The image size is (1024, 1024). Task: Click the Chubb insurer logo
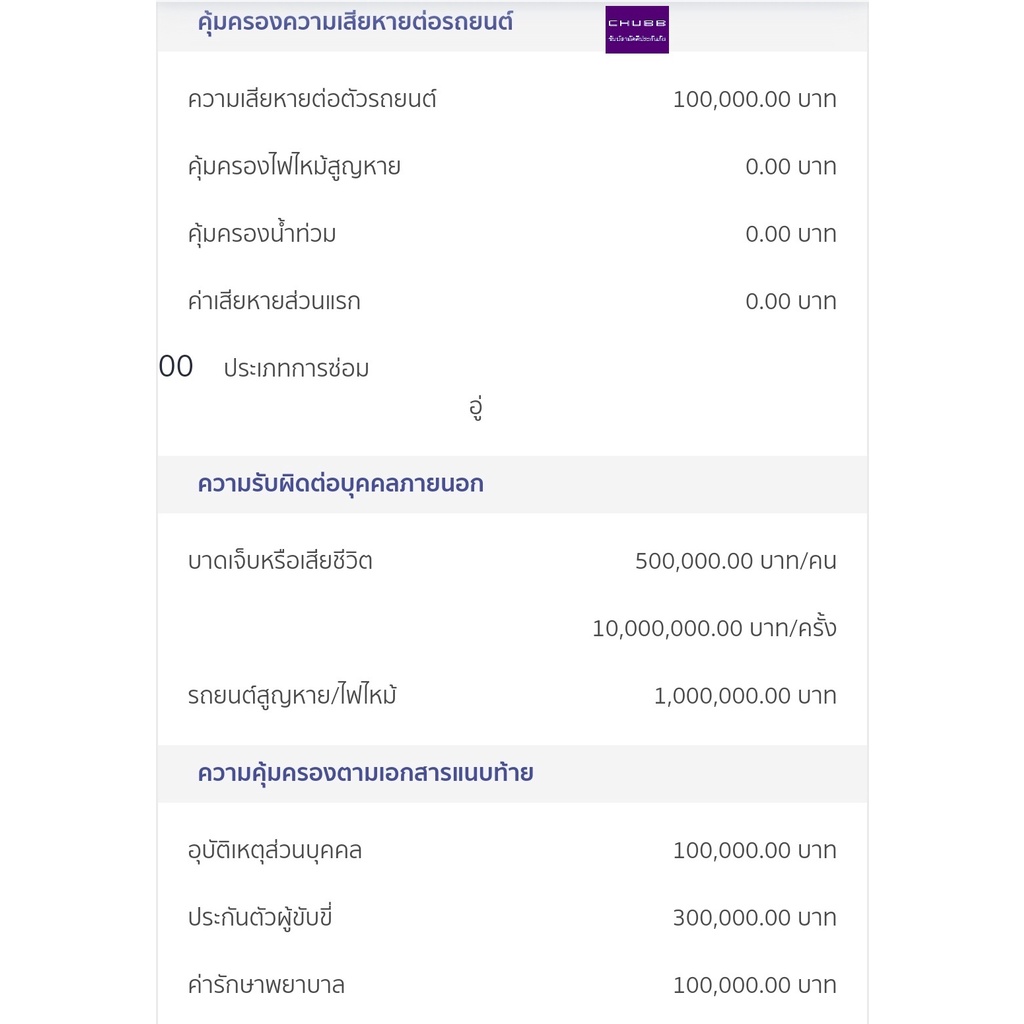point(637,29)
